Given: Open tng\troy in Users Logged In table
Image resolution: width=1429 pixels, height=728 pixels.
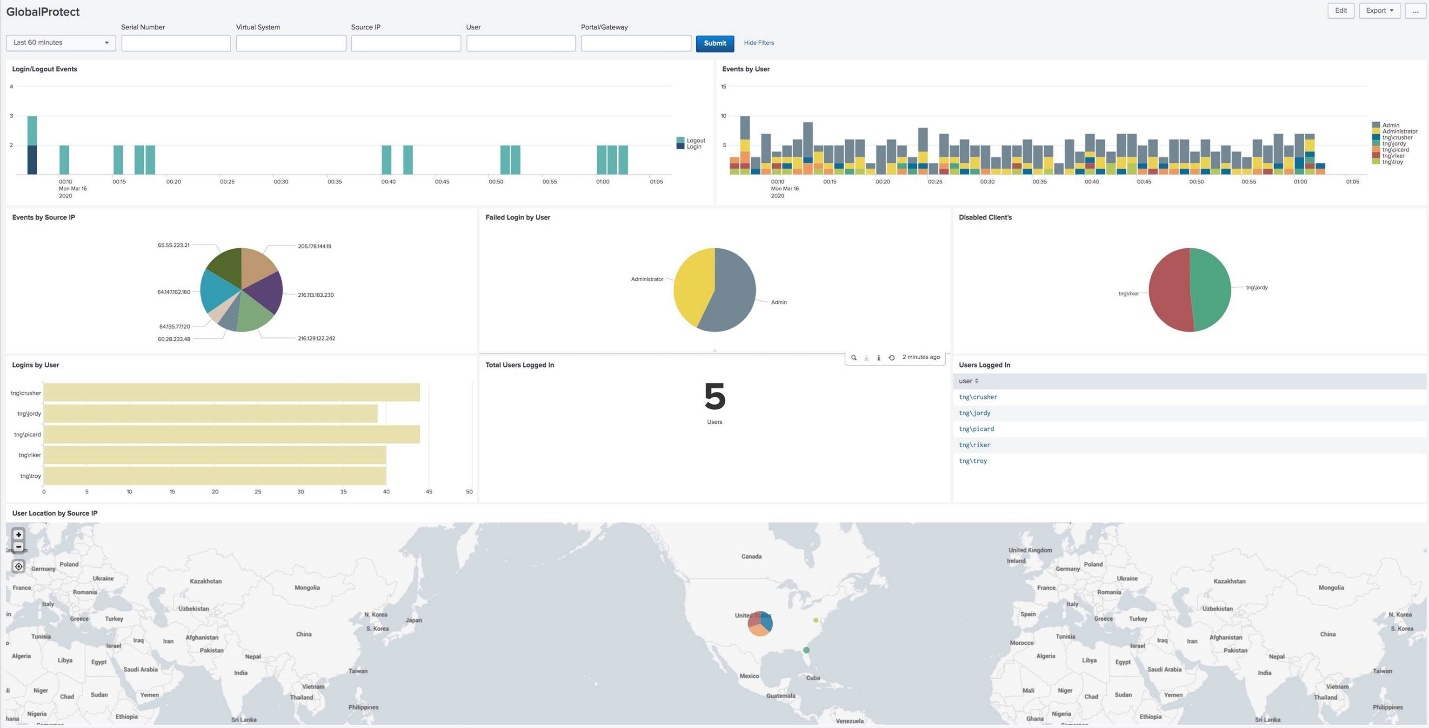Looking at the screenshot, I should coord(973,461).
